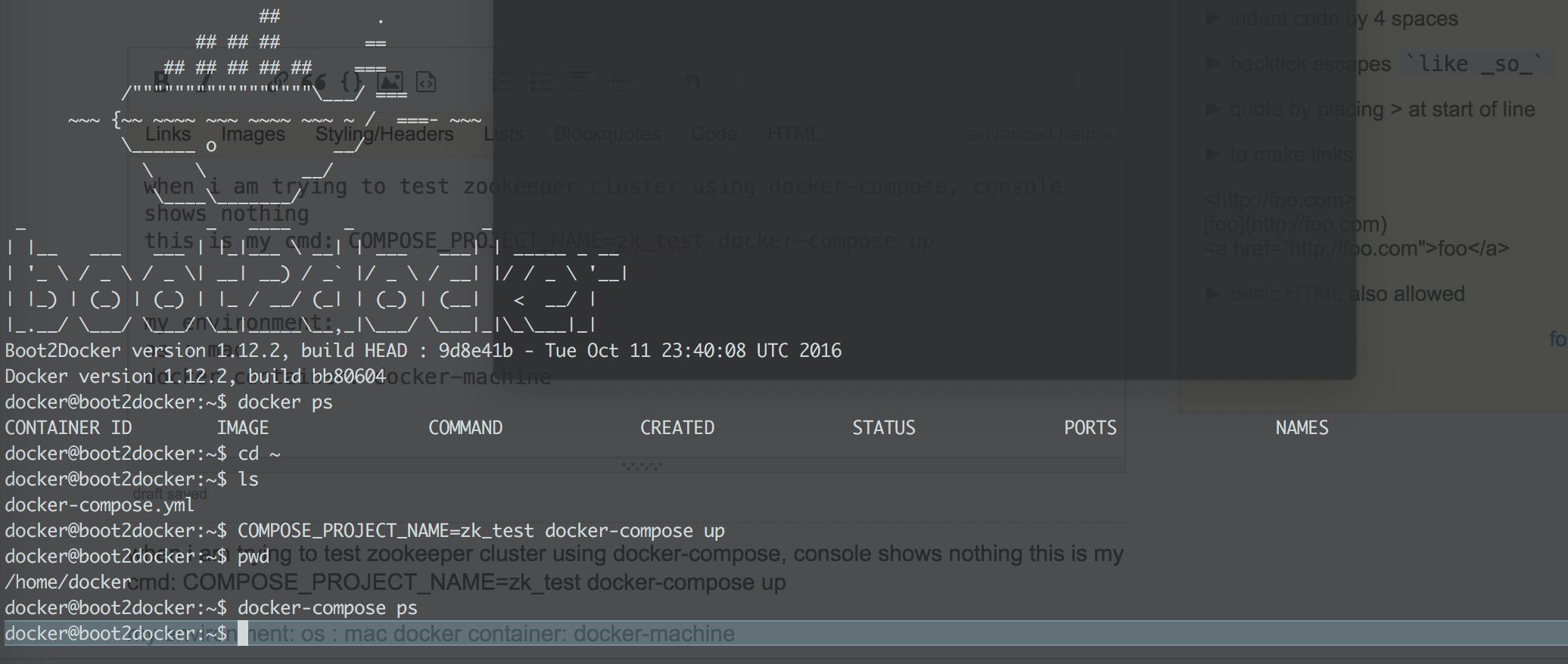Viewport: 1568px width, 664px height.
Task: Open the Code formatting help tab
Action: (x=714, y=134)
